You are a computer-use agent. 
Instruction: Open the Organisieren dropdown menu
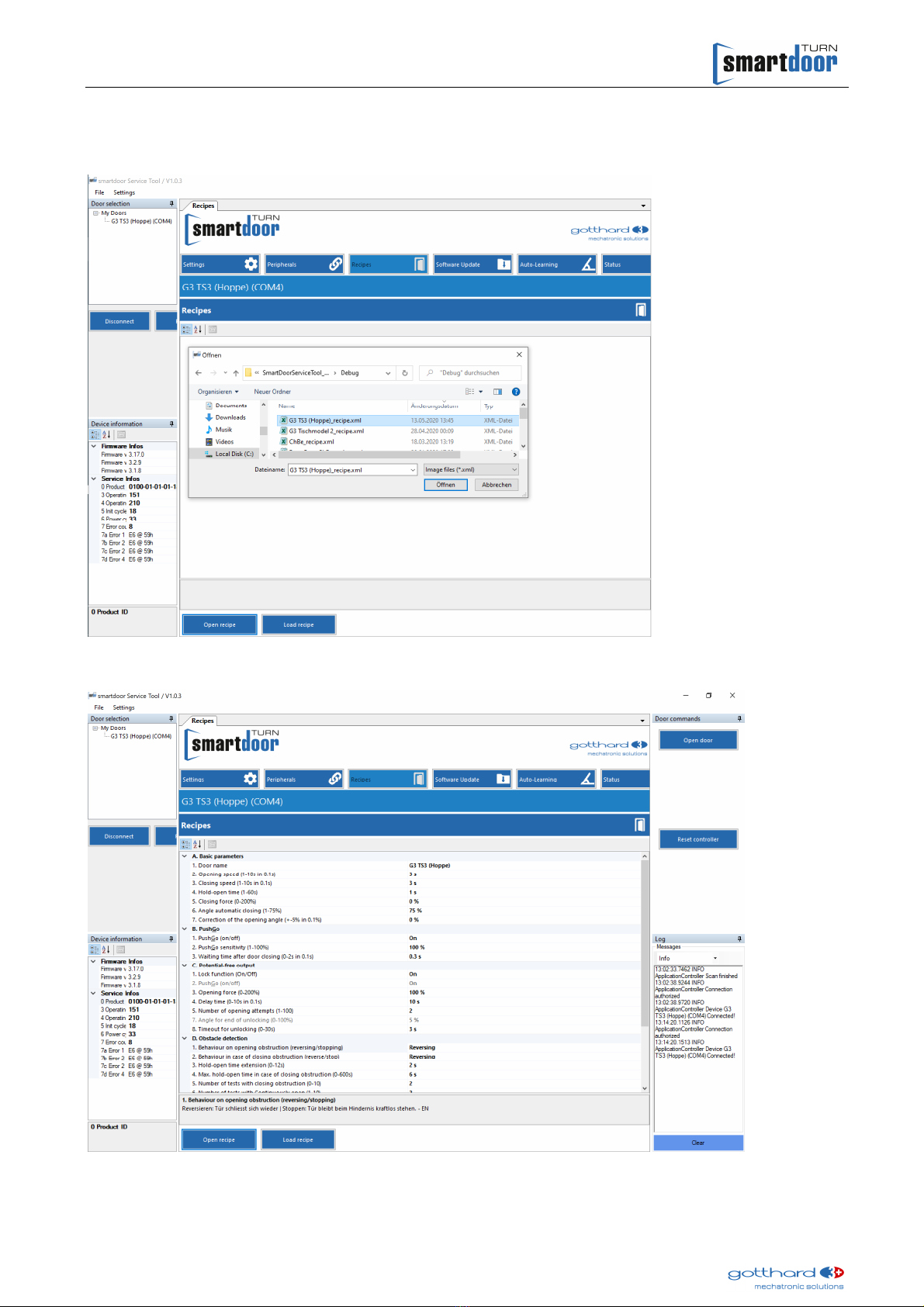218,392
